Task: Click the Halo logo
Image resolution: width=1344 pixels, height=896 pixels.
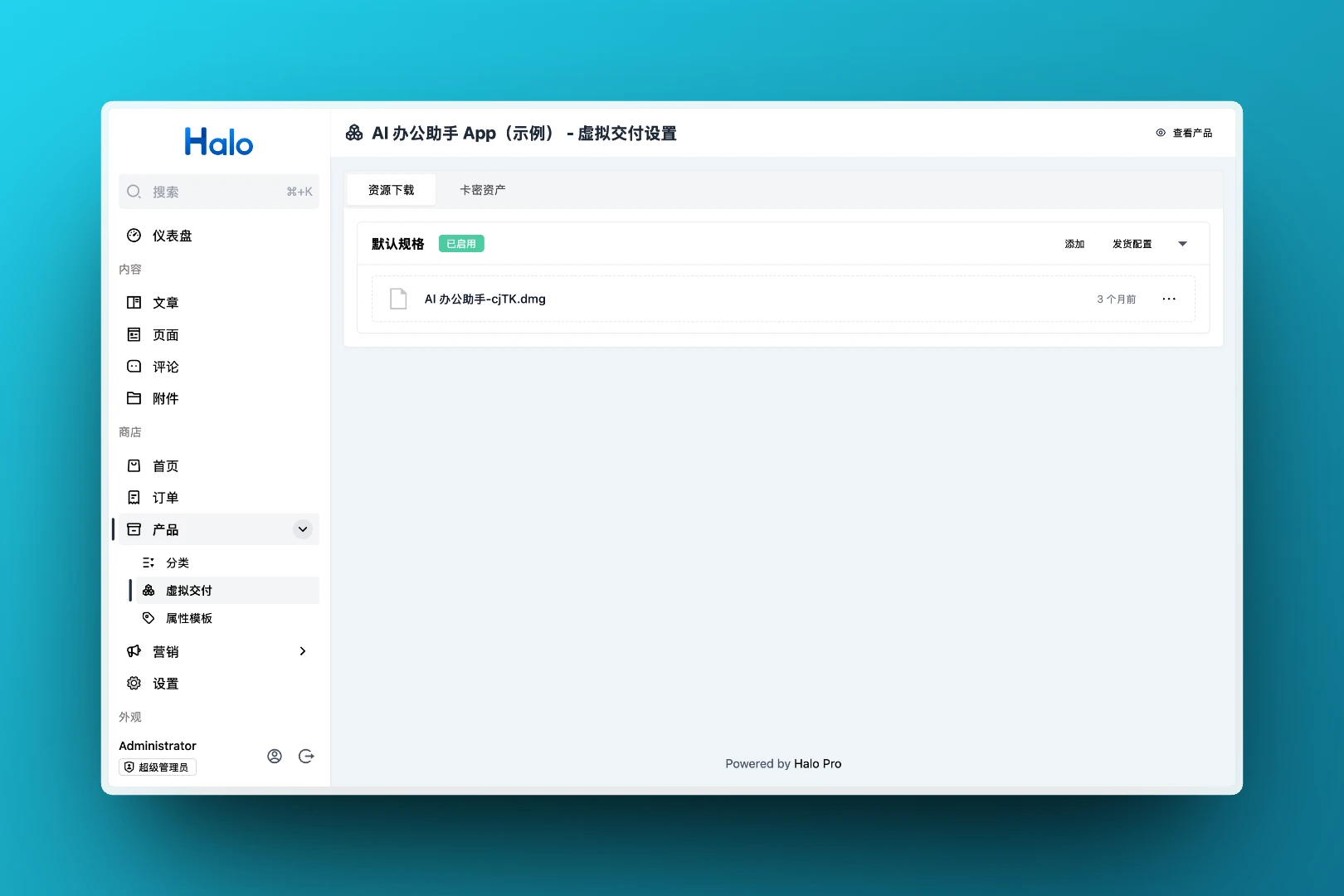Action: click(x=219, y=142)
